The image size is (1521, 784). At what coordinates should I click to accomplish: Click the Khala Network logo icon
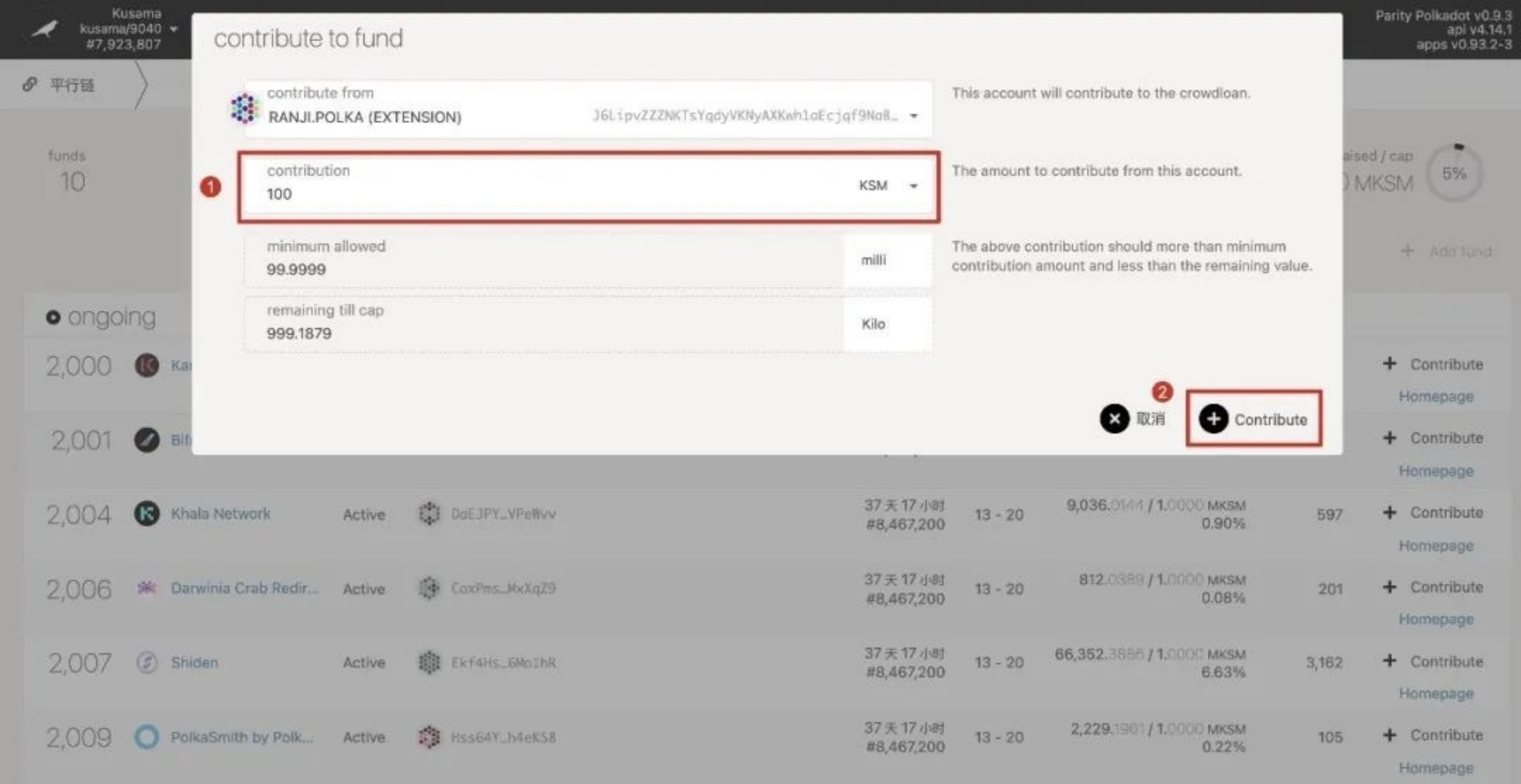(147, 513)
